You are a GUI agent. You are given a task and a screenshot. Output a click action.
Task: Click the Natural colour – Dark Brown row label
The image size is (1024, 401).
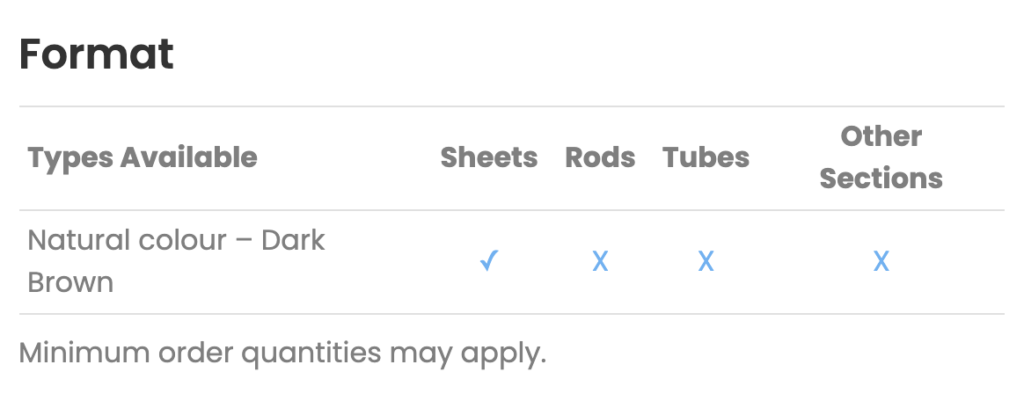click(176, 261)
